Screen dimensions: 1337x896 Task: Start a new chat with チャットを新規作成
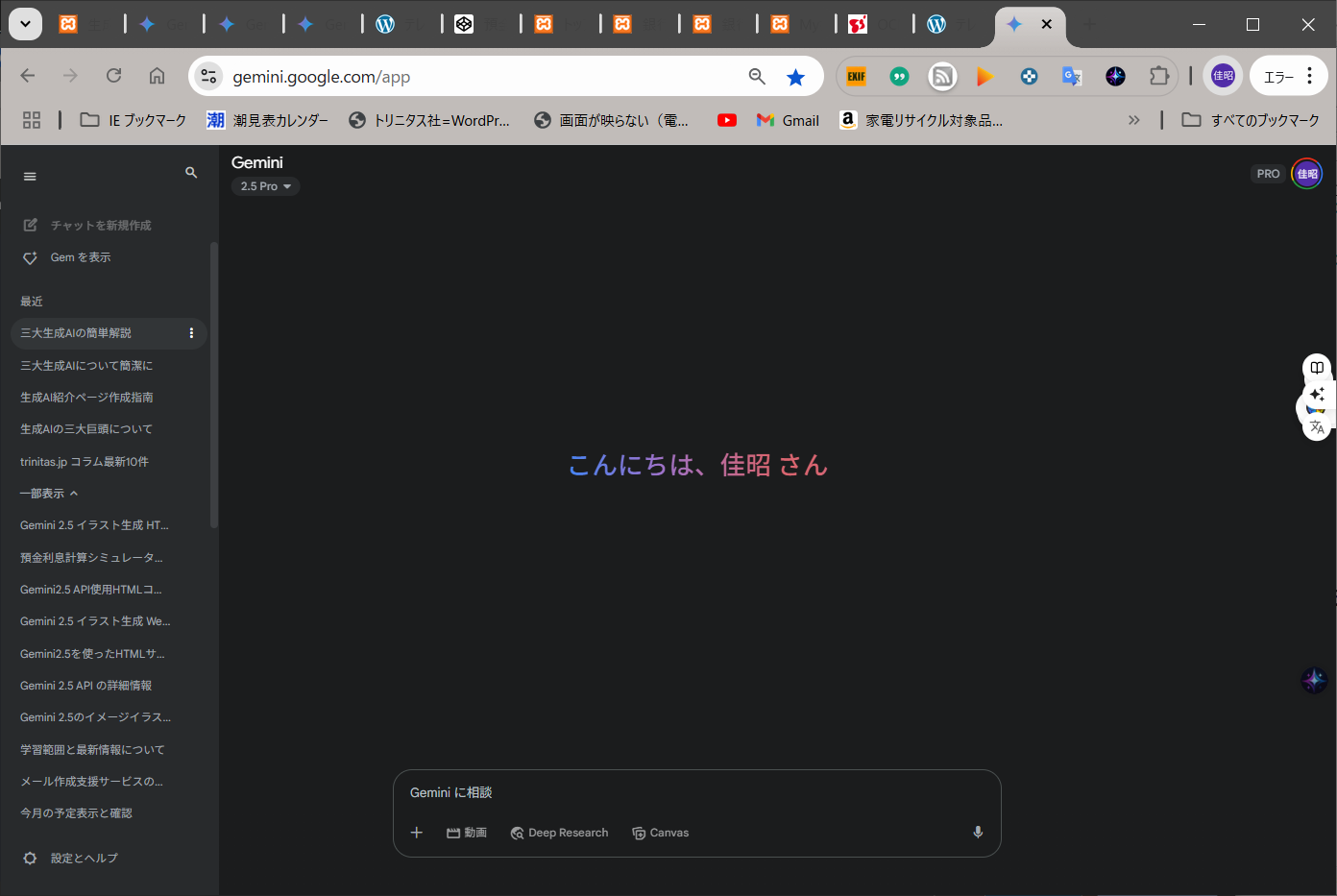[86, 225]
